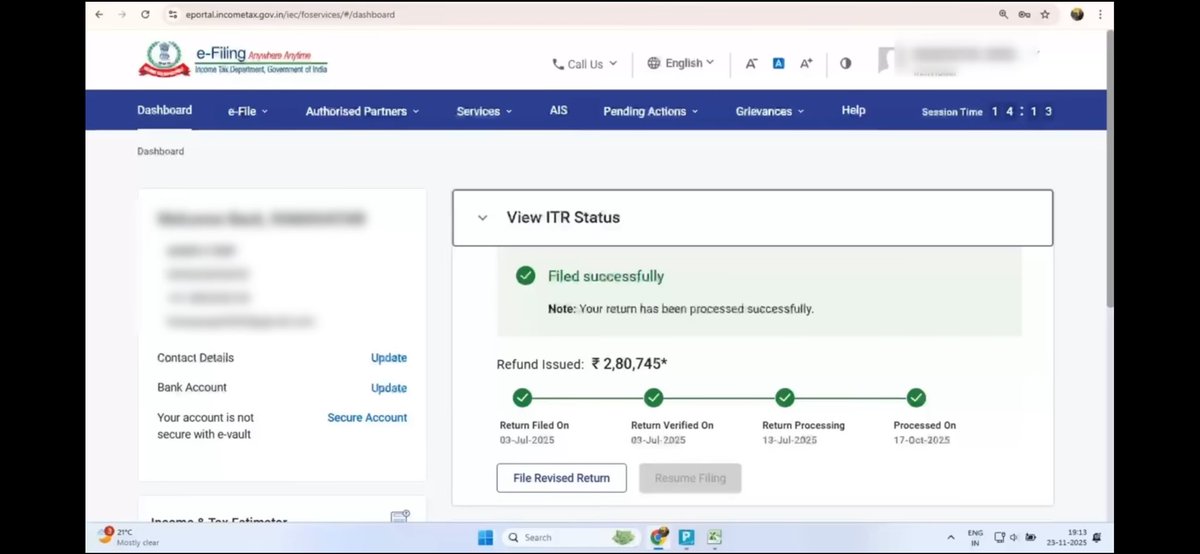1200x554 pixels.
Task: Click the Processed On checkmark
Action: coord(916,398)
